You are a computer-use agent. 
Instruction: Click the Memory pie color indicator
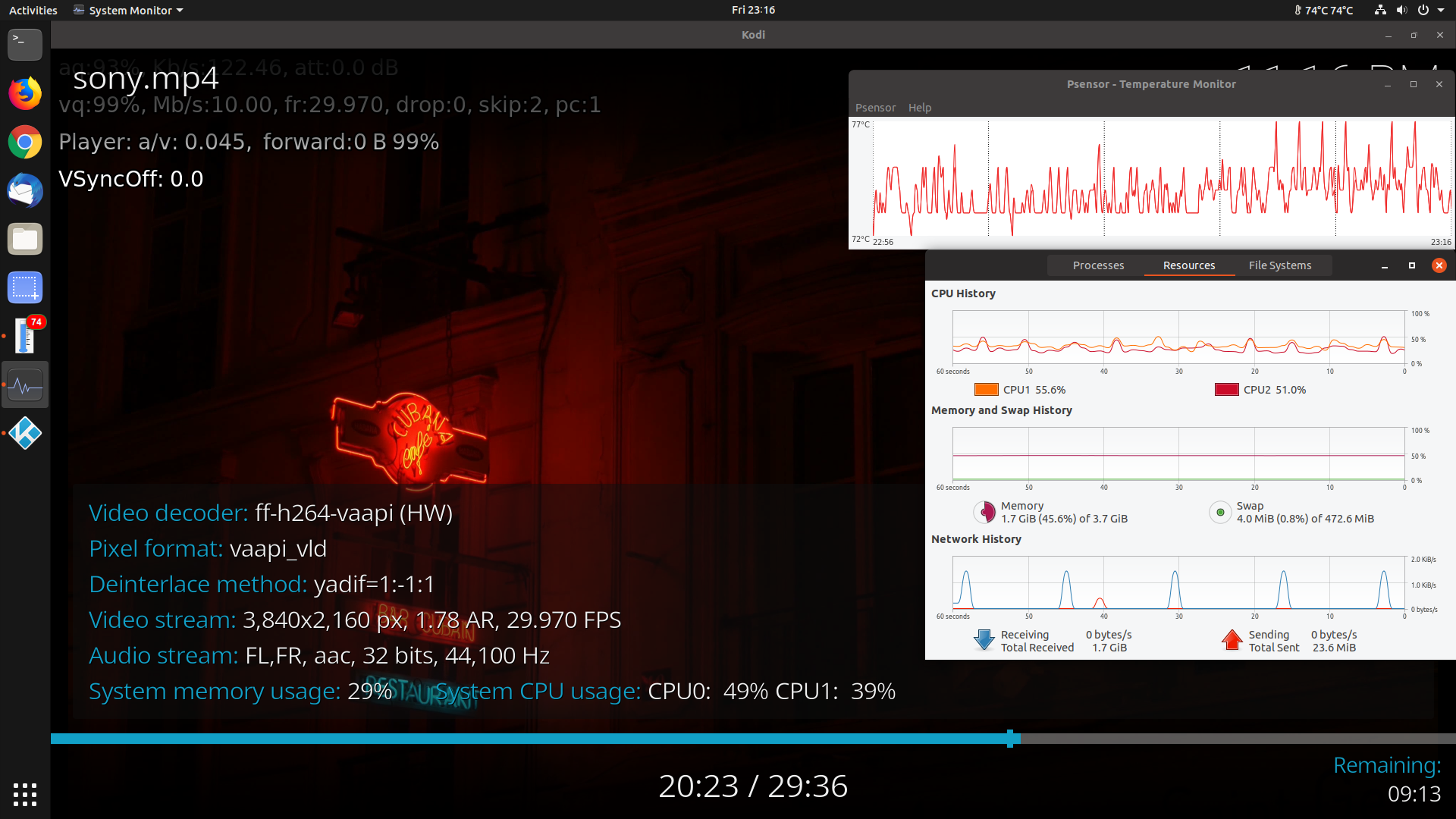pos(984,512)
